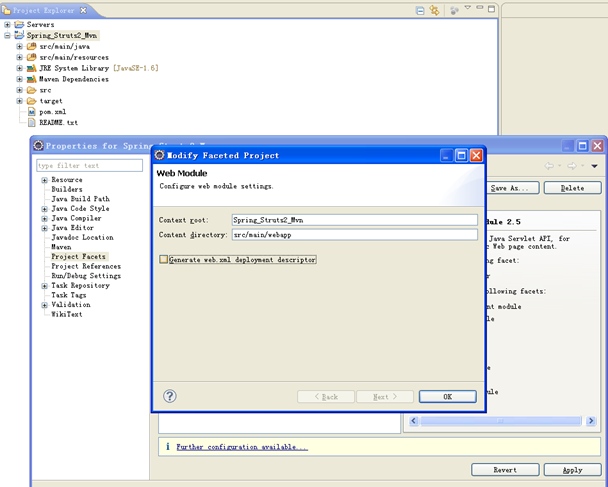Expand src/main/resources folder
608x487 pixels.
coord(19,57)
